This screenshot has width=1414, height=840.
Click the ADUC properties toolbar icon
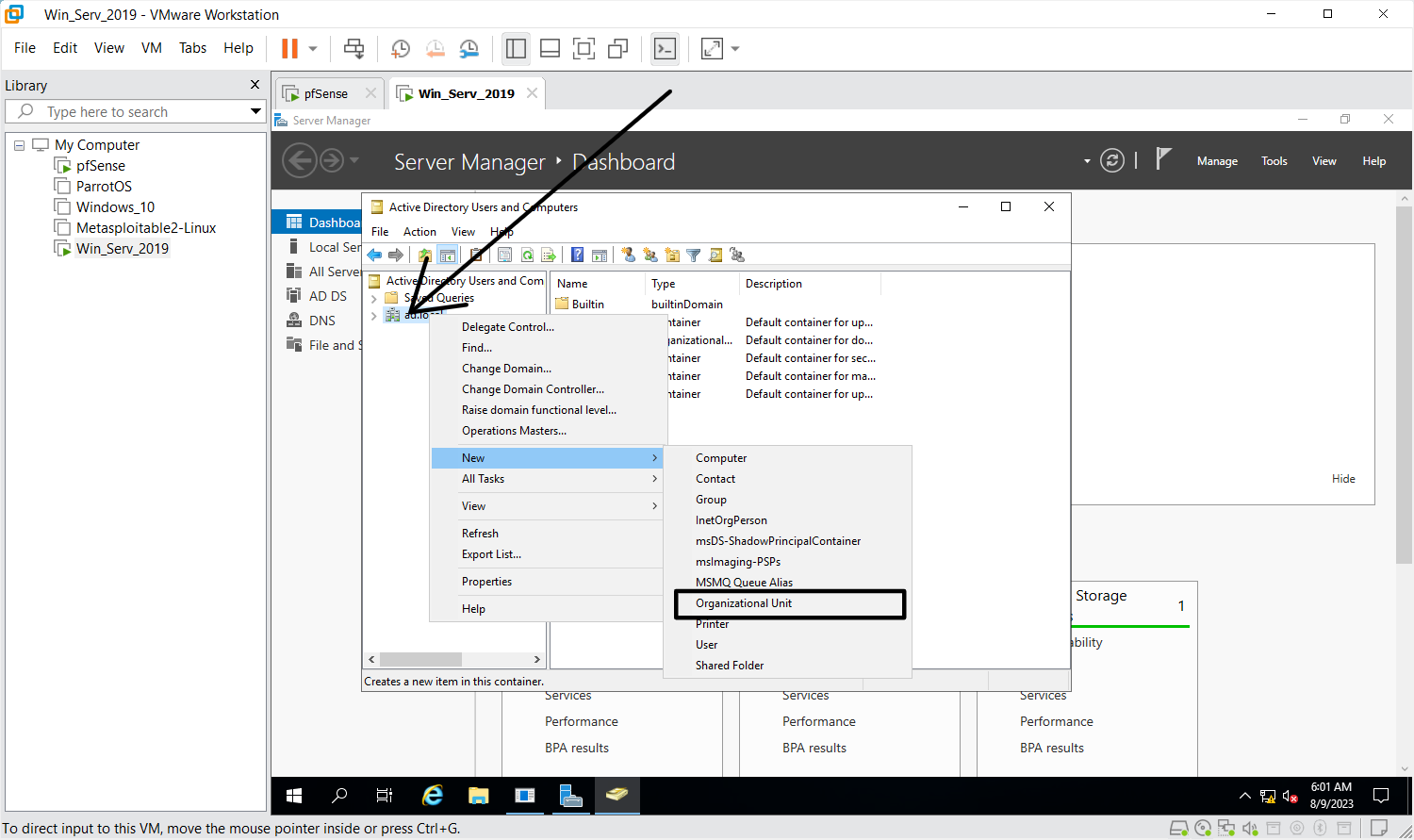[504, 255]
